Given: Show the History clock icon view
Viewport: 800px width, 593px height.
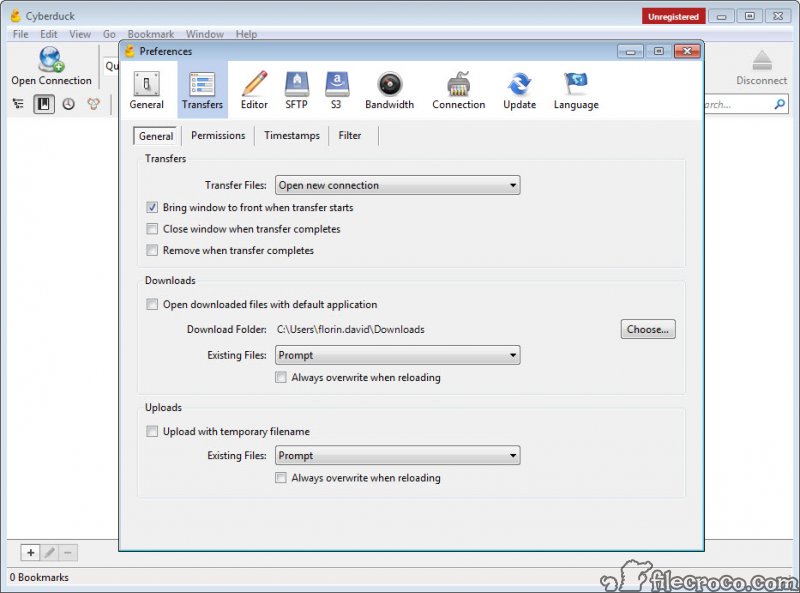Looking at the screenshot, I should (68, 104).
